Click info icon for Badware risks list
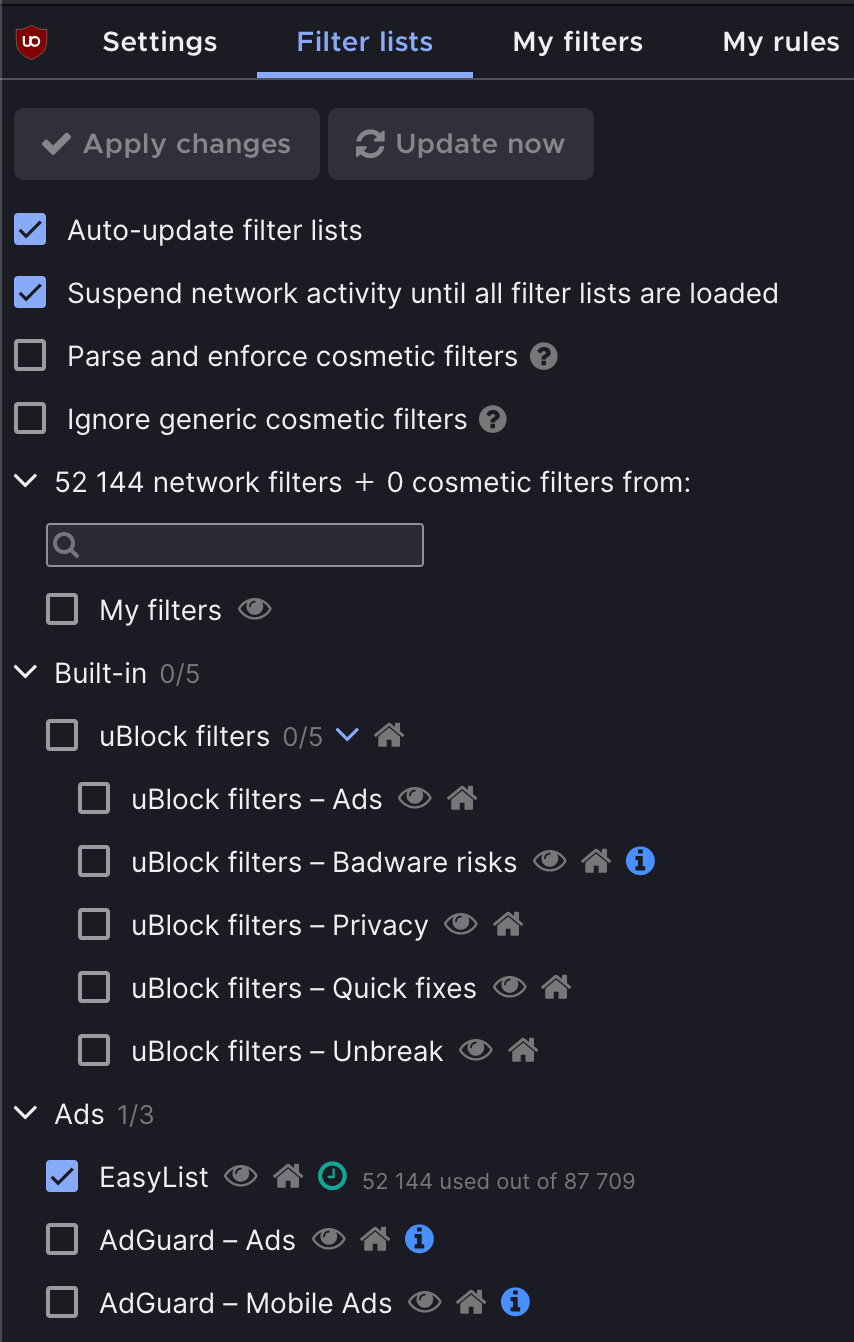Screen dimensions: 854x1342 pyautogui.click(x=640, y=861)
